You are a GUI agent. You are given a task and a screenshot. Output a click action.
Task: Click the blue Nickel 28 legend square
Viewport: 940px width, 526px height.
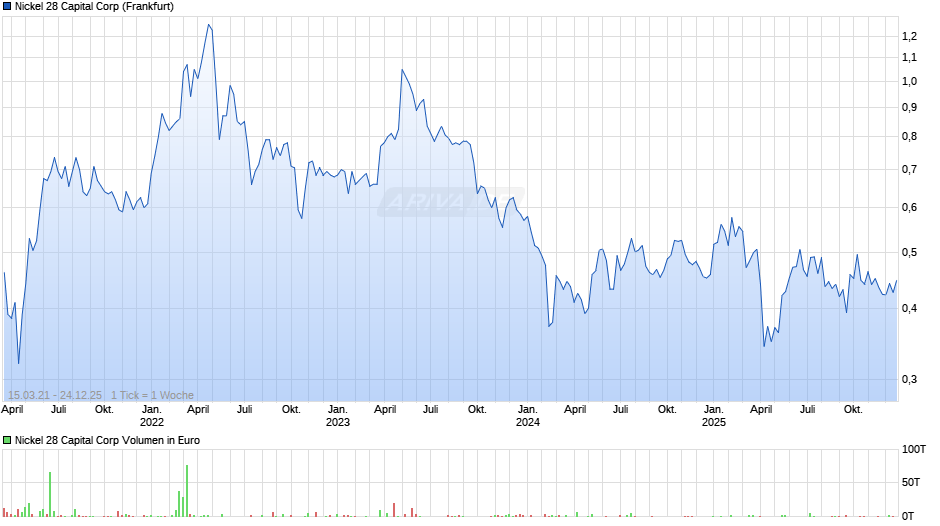click(7, 7)
